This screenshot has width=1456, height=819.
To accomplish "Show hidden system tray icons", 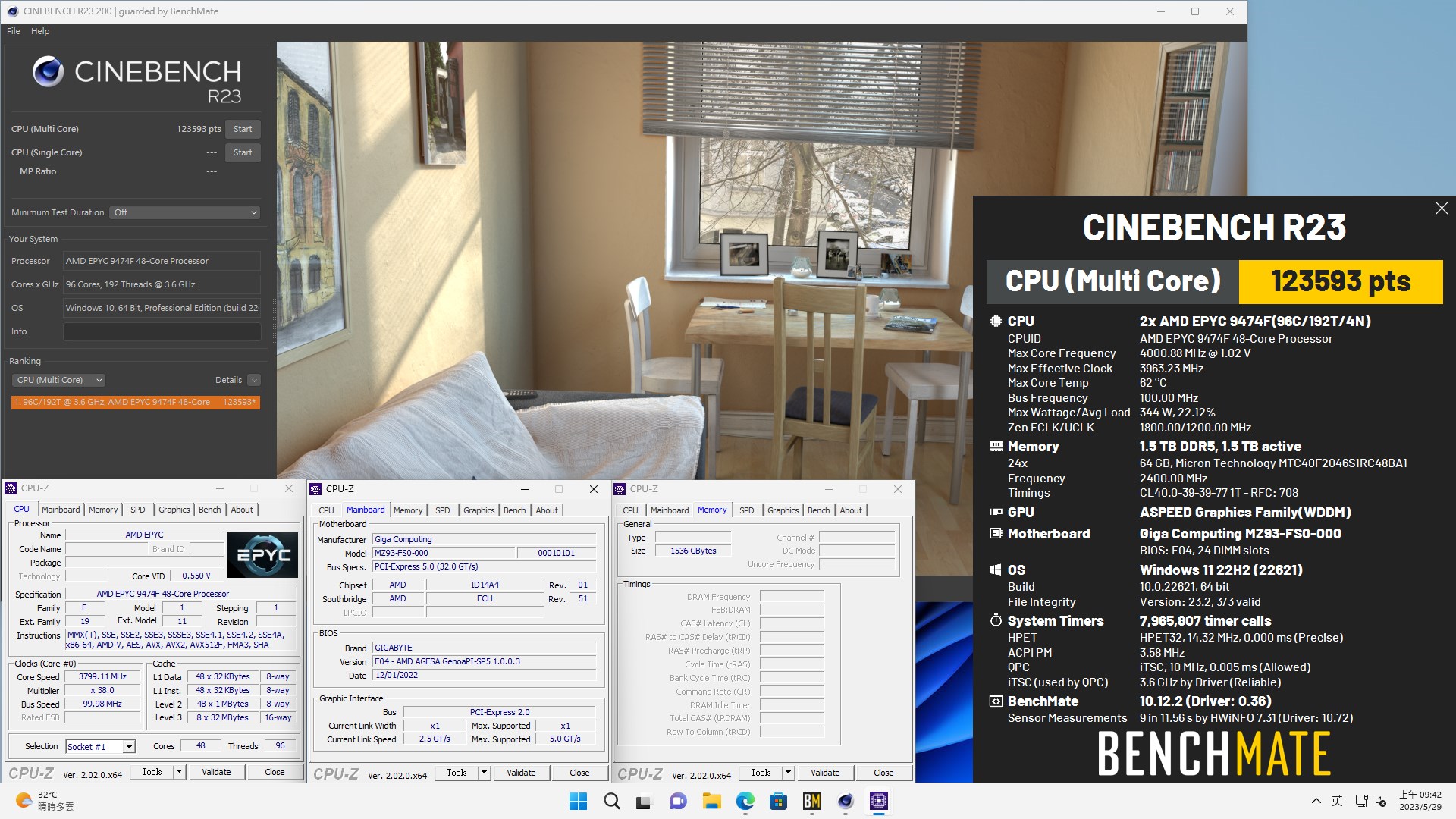I will pyautogui.click(x=1316, y=801).
